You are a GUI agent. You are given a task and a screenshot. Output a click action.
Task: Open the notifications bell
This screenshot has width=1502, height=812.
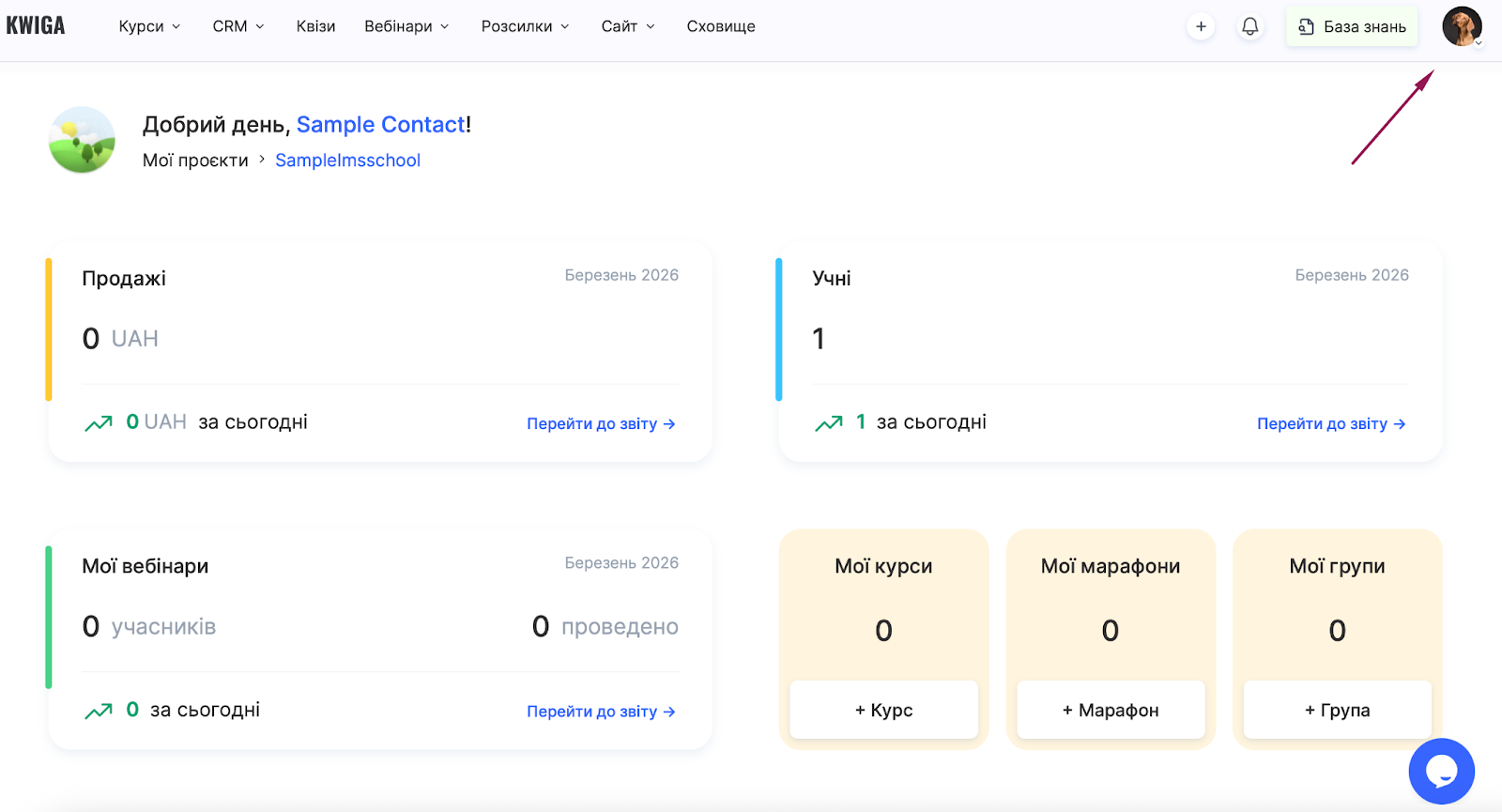pos(1250,26)
